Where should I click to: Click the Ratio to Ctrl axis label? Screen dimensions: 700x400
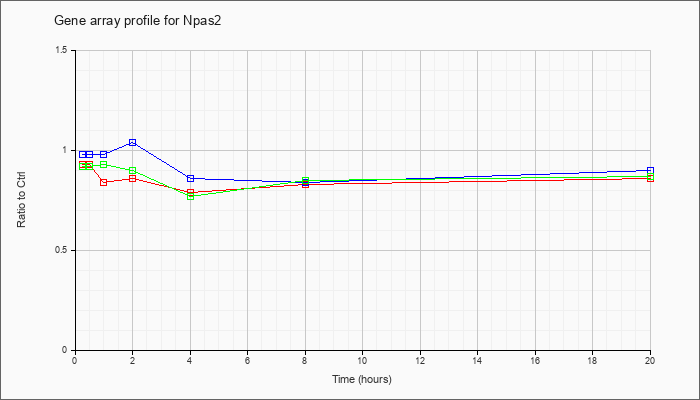point(21,200)
